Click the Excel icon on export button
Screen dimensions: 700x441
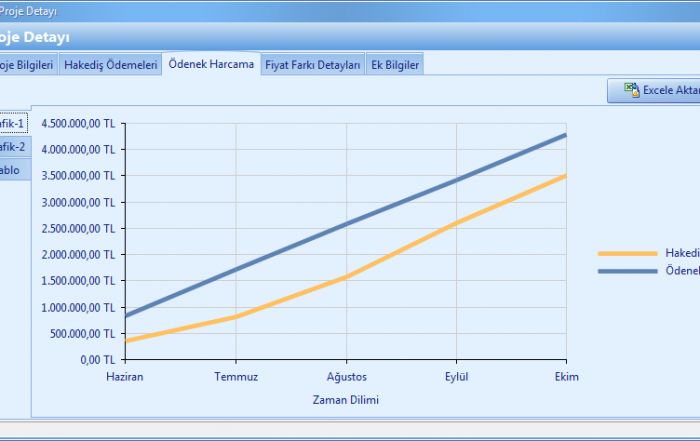pos(632,90)
